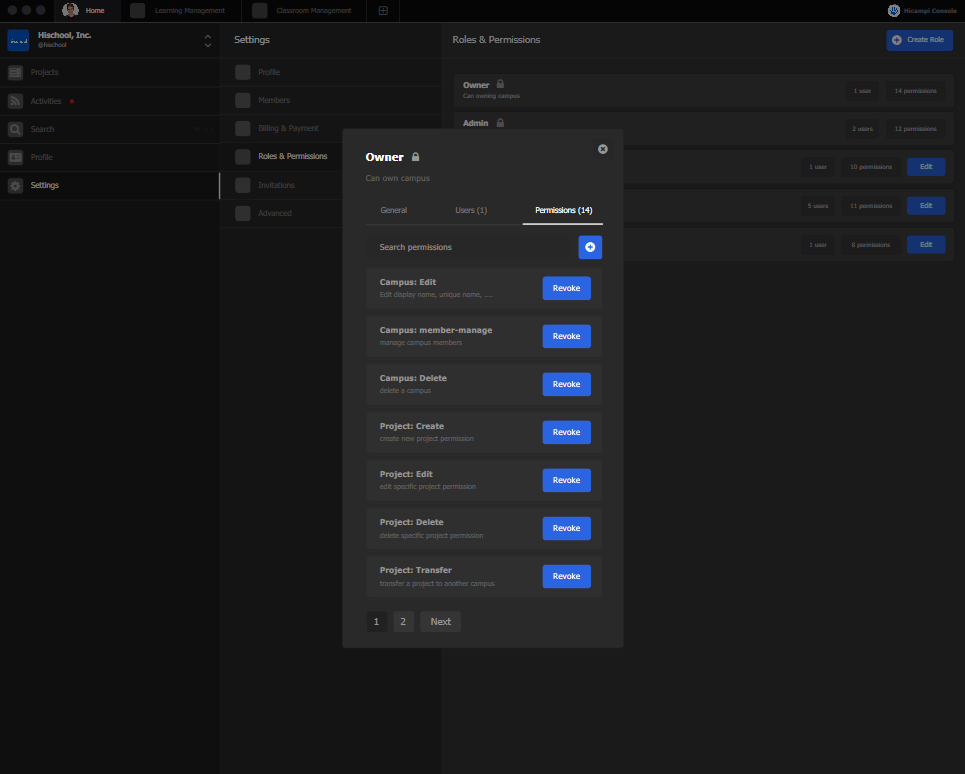Revoke the Campus: Delete permission
The width and height of the screenshot is (965, 774).
(566, 384)
